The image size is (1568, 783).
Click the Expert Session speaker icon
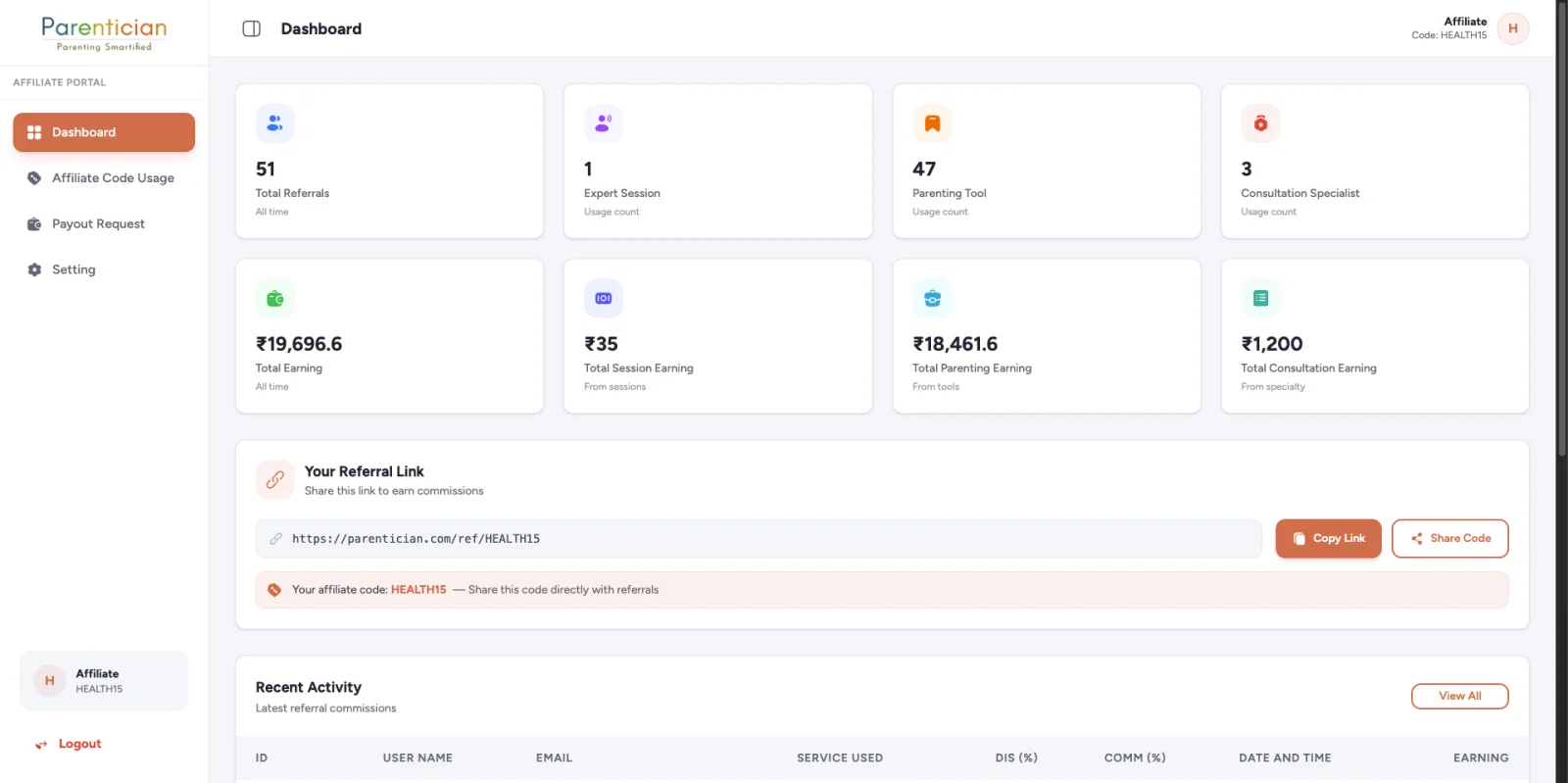pyautogui.click(x=603, y=123)
